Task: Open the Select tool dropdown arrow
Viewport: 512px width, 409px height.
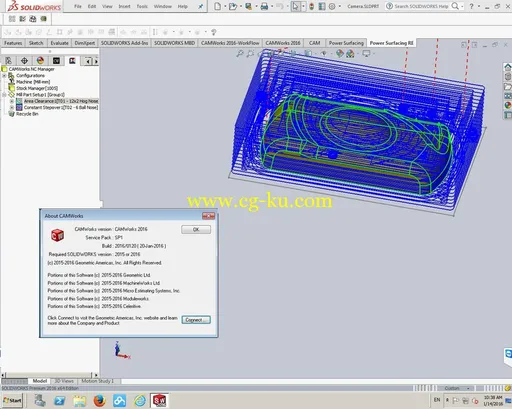Action: [303, 6]
